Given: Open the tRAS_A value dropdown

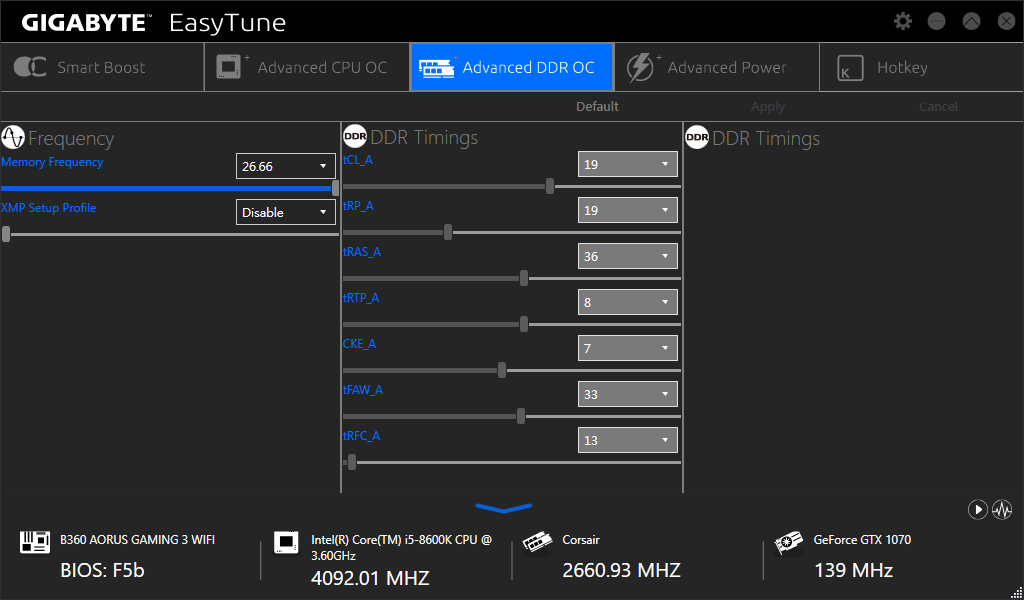Looking at the screenshot, I should click(628, 257).
